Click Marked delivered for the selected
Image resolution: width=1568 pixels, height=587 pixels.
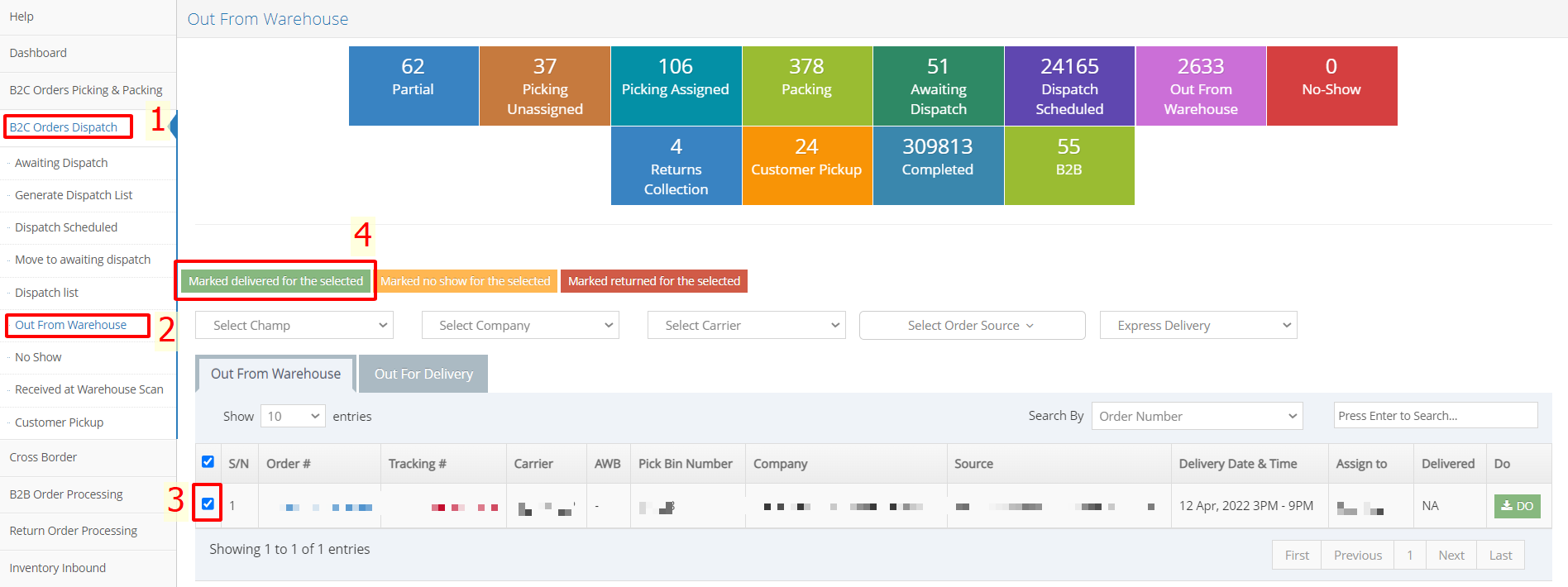(275, 281)
